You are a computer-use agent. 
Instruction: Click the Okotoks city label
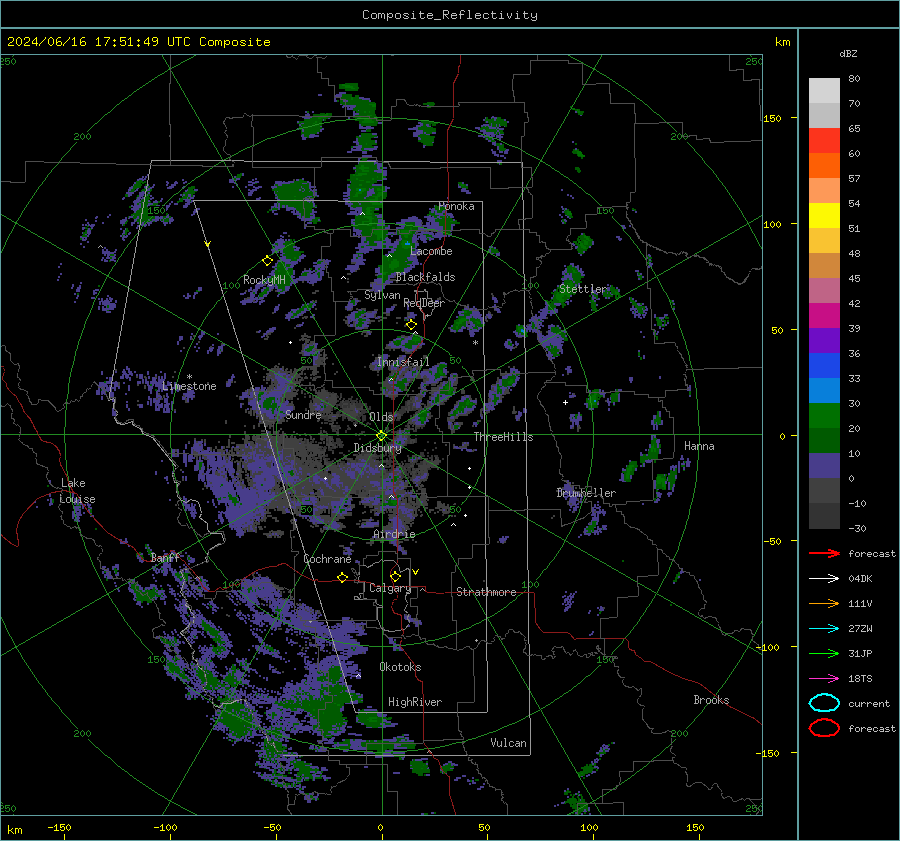(400, 667)
